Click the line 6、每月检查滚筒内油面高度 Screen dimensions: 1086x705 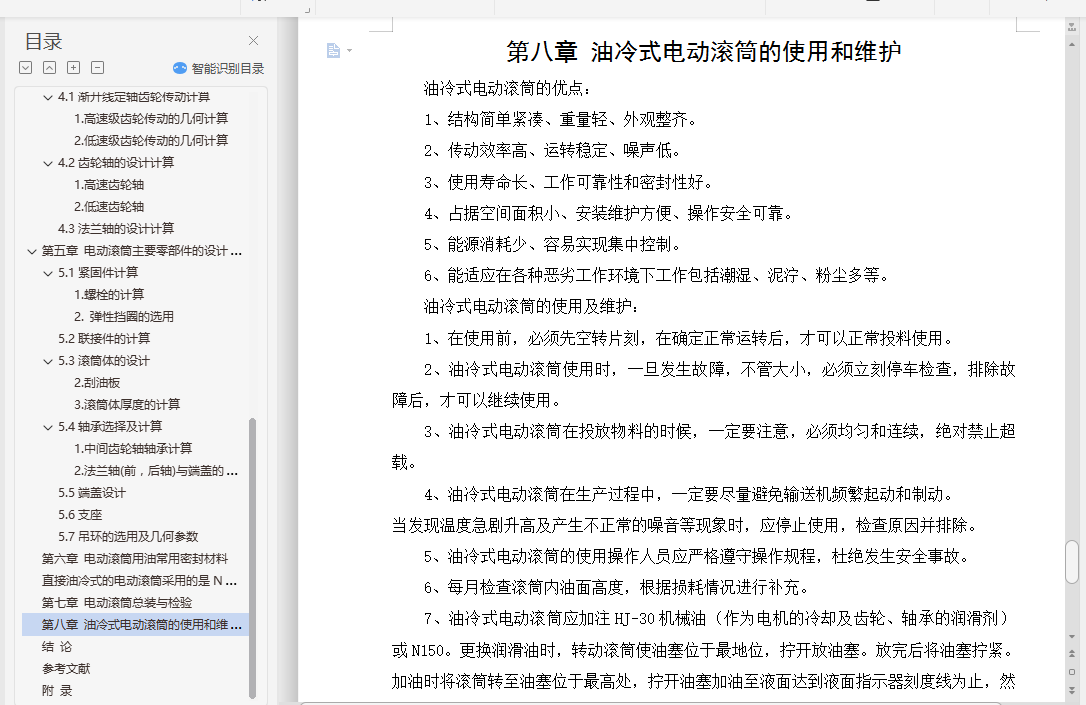[616, 588]
